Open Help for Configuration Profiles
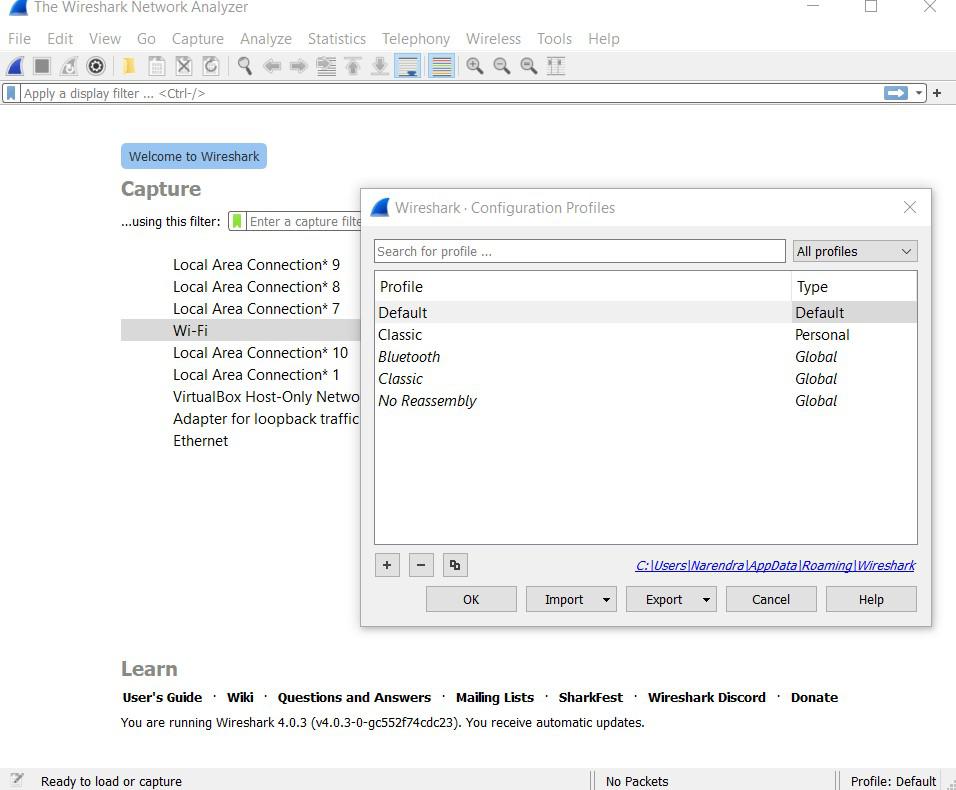956x790 pixels. (x=871, y=600)
